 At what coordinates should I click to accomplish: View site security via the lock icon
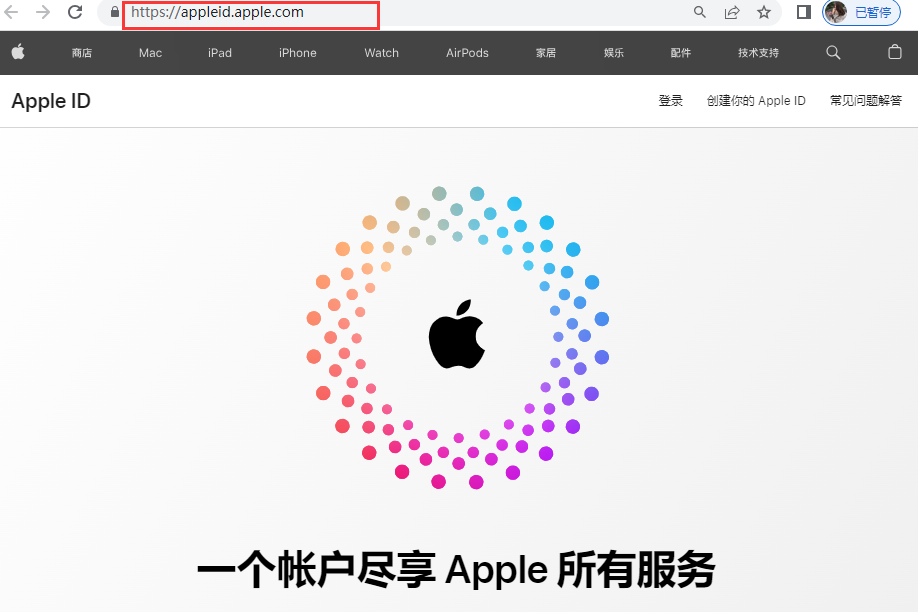coord(115,12)
